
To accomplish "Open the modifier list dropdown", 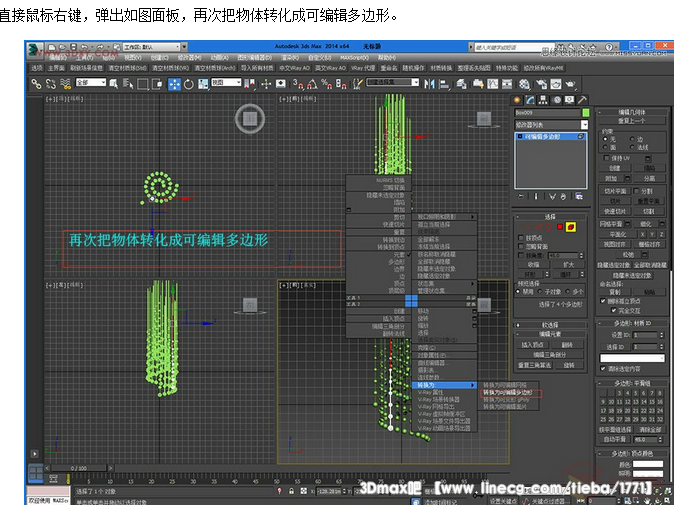I will tap(551, 125).
